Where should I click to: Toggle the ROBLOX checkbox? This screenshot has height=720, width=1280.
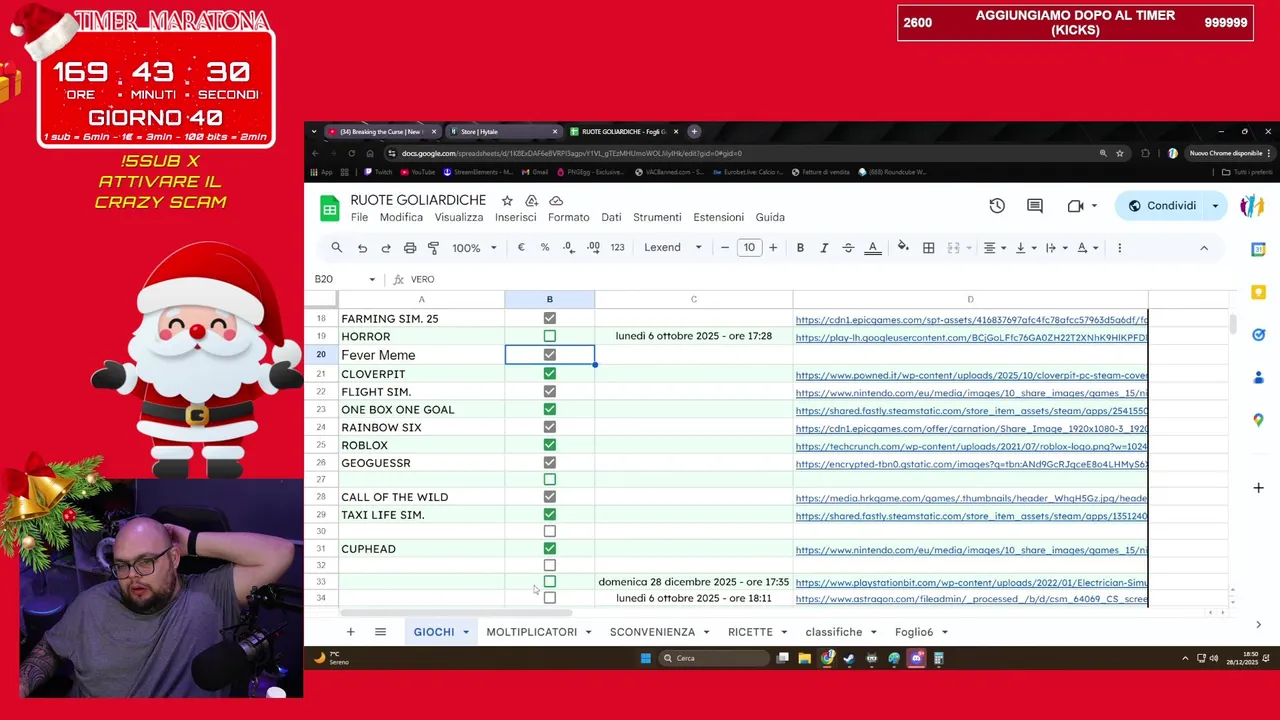coord(549,445)
